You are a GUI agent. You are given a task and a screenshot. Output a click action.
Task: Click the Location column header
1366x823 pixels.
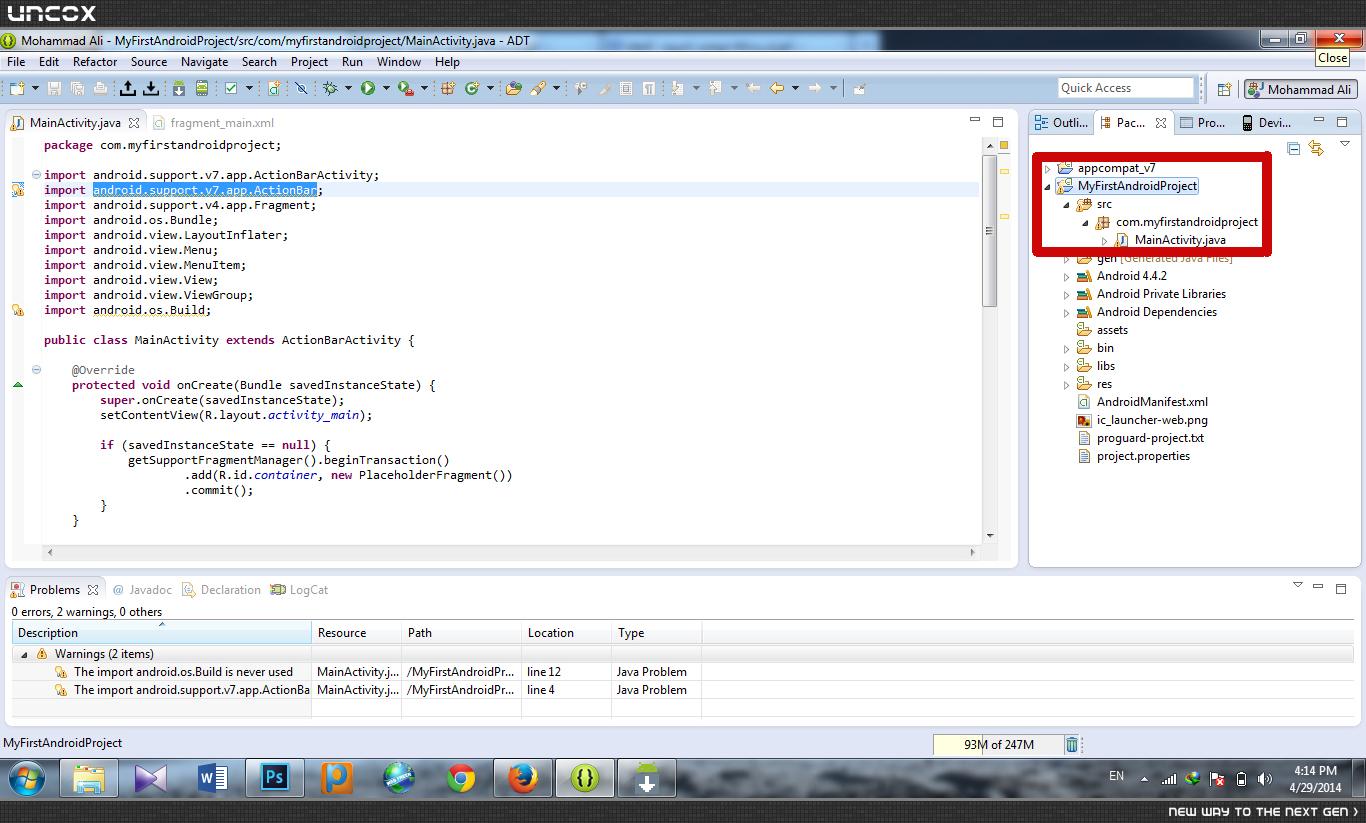566,633
